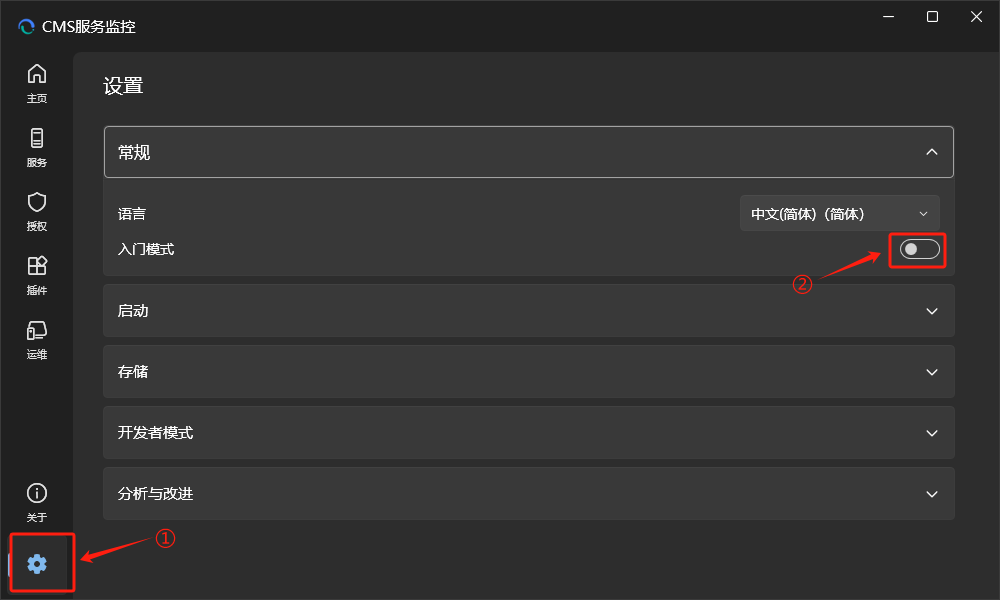Open the 服务 services icon
This screenshot has height=600, width=1000.
(x=37, y=138)
